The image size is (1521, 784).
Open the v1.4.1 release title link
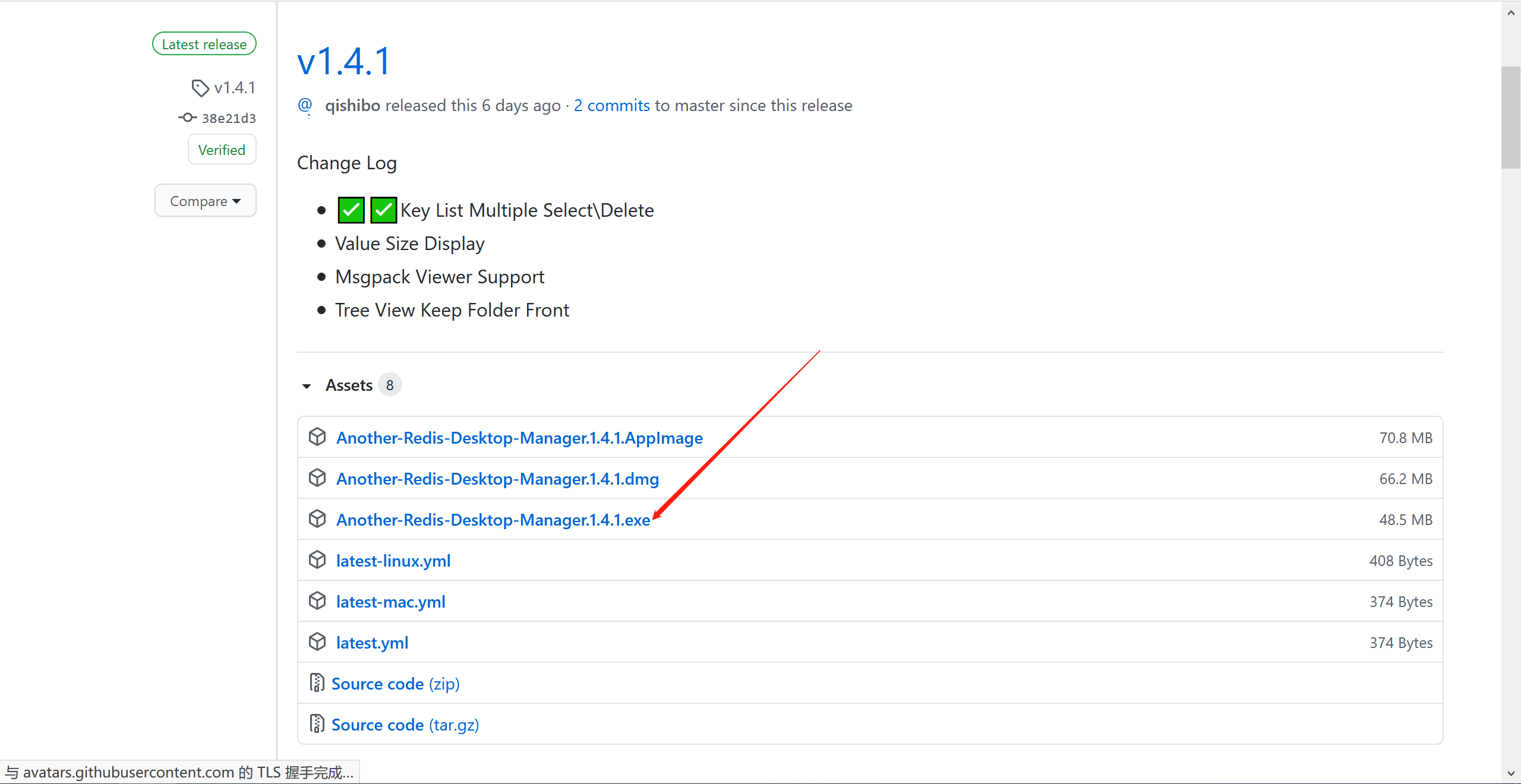(344, 61)
